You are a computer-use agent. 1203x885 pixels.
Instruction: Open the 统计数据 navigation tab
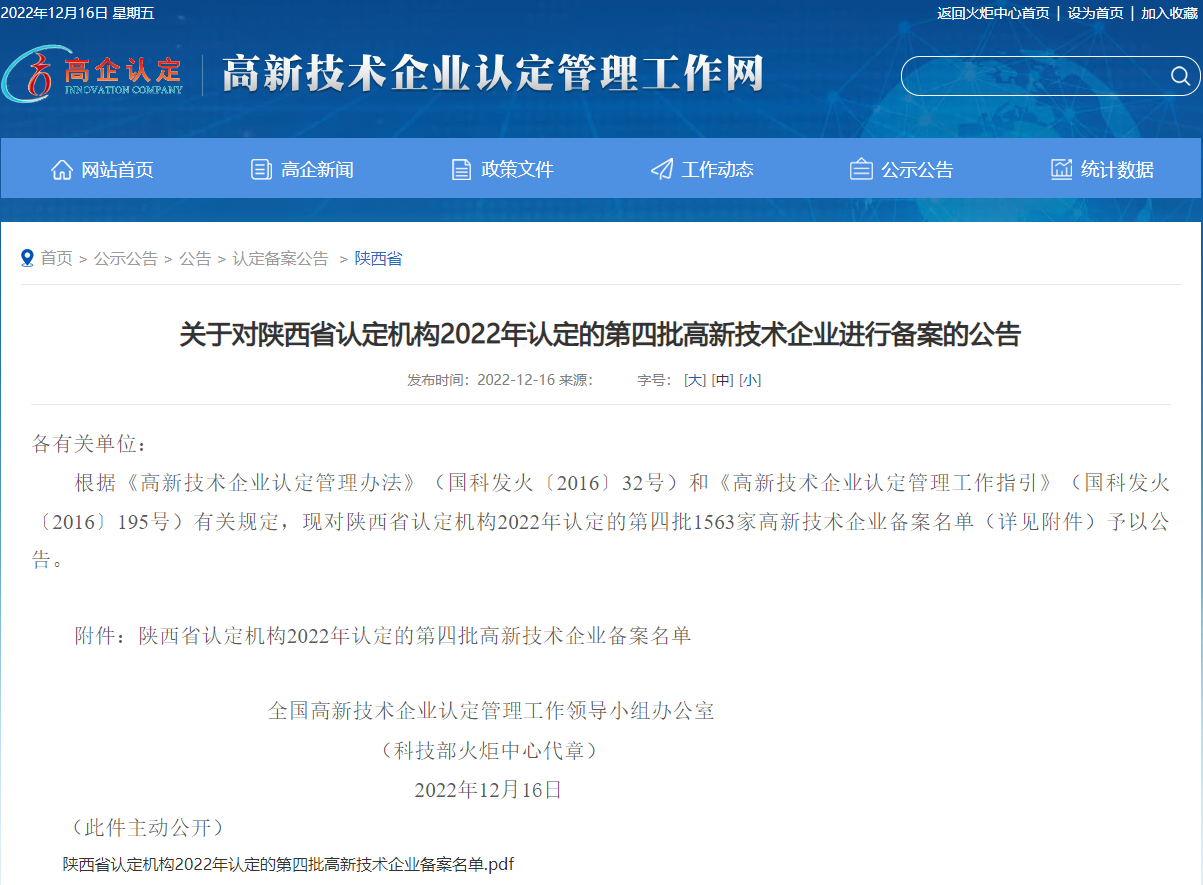[1117, 169]
